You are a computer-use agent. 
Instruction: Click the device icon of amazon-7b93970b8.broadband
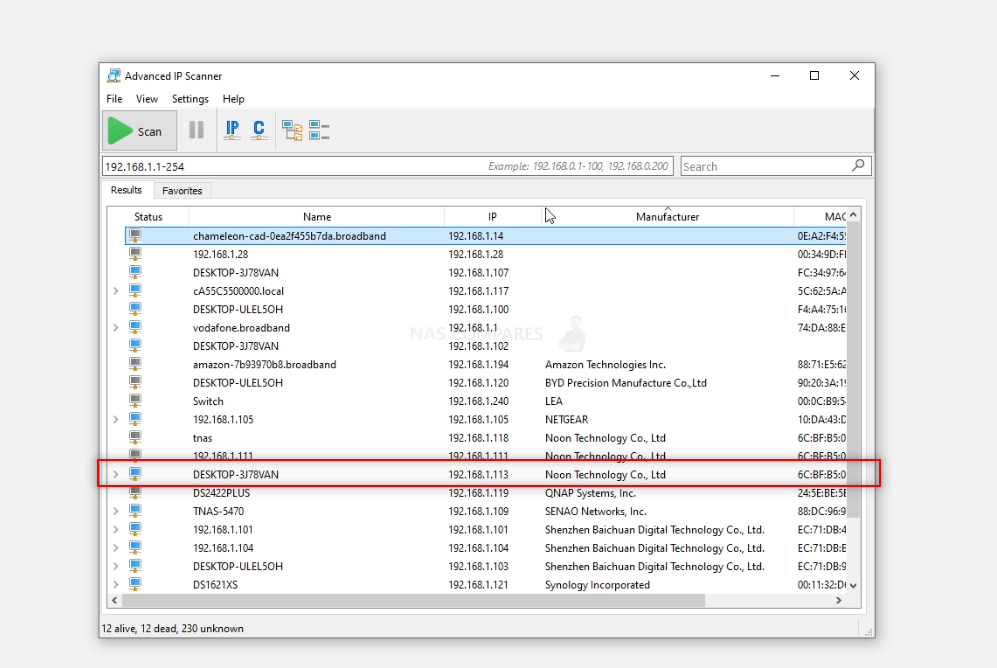(x=135, y=364)
